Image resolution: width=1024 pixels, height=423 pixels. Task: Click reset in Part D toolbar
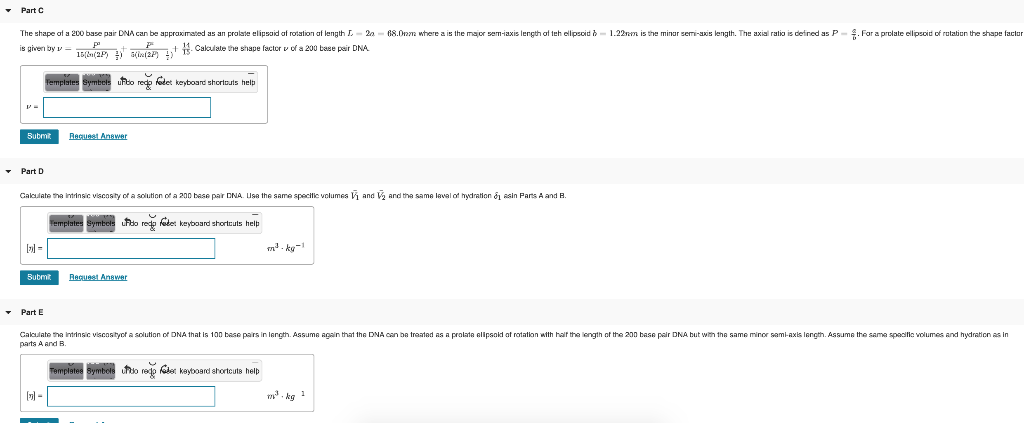click(167, 224)
